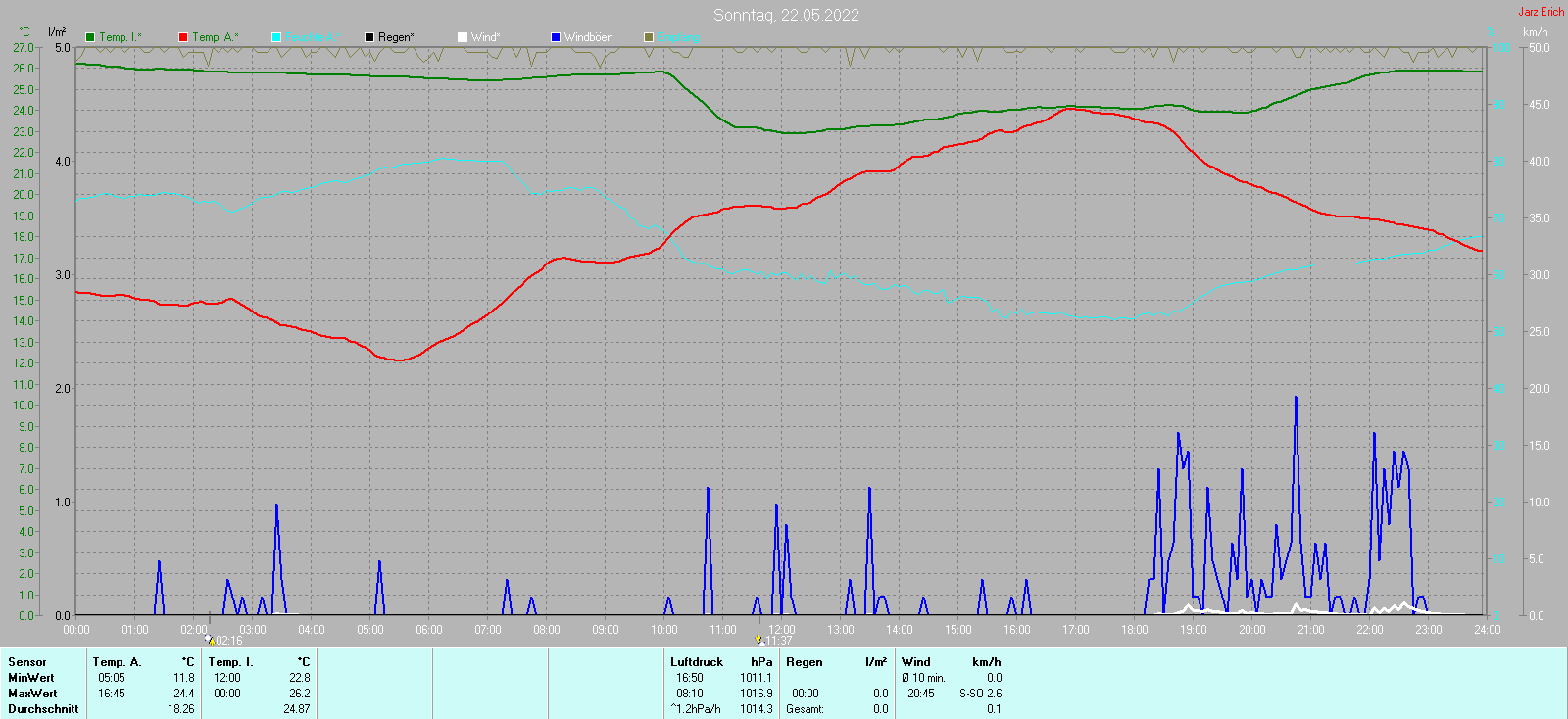Click the 20:45 wind time
The image size is (1568, 719).
pos(921,694)
